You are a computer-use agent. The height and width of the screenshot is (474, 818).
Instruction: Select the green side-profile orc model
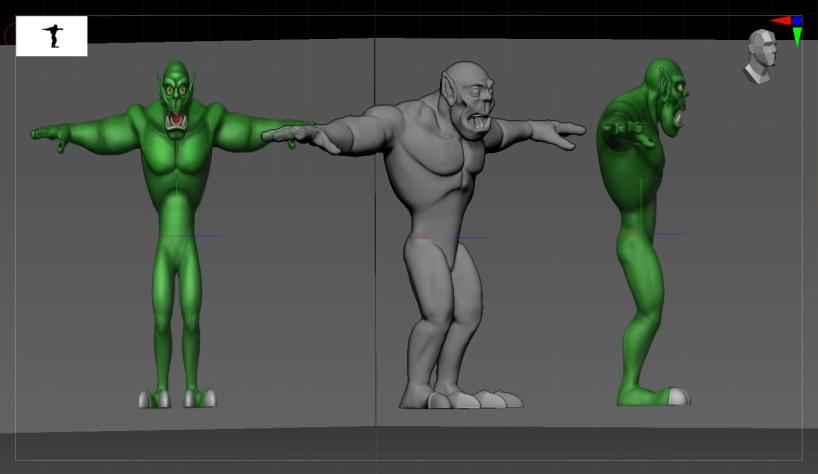645,232
